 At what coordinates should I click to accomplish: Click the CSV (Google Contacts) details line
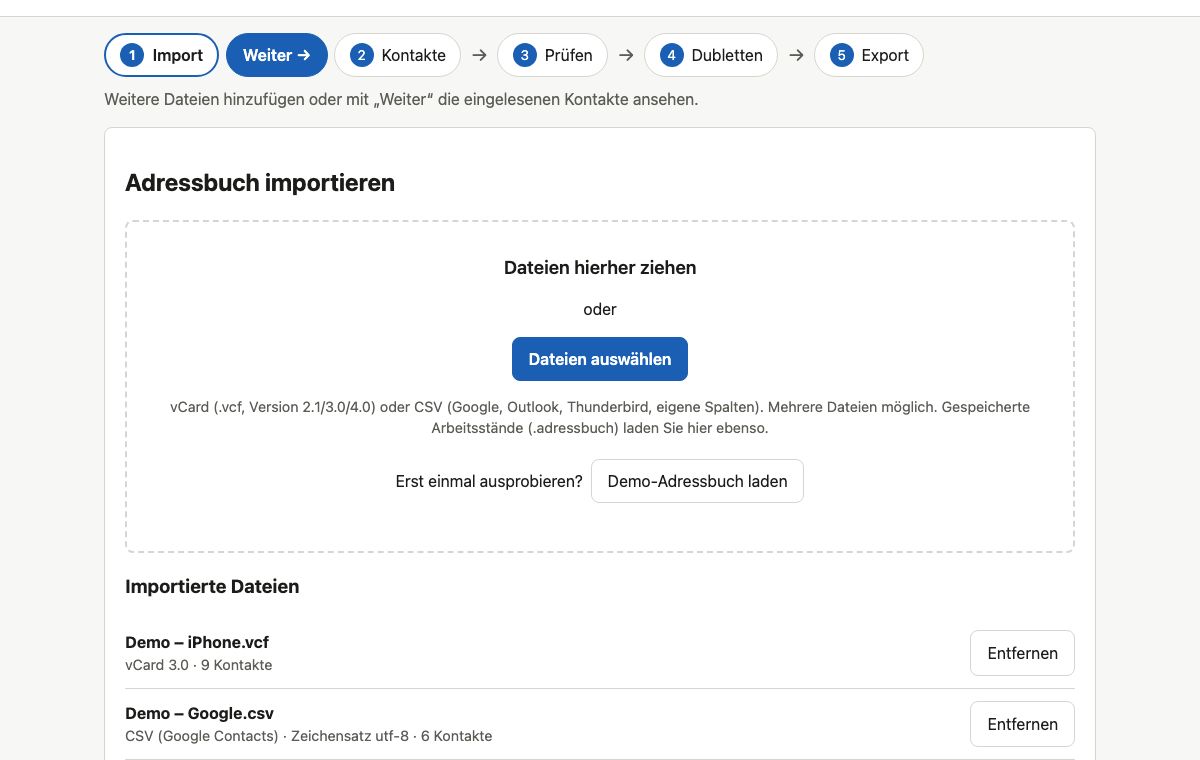coord(308,736)
